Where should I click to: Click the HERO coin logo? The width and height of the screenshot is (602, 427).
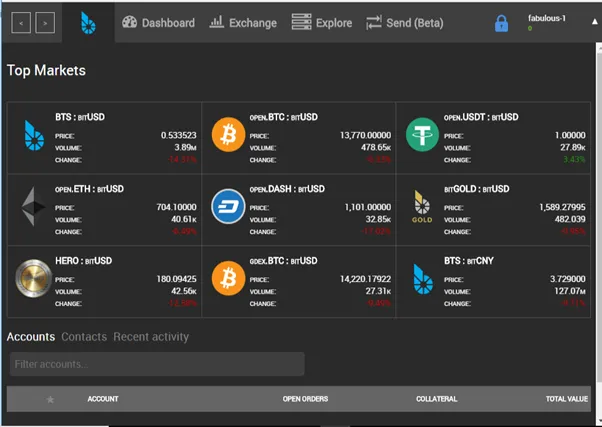33,278
